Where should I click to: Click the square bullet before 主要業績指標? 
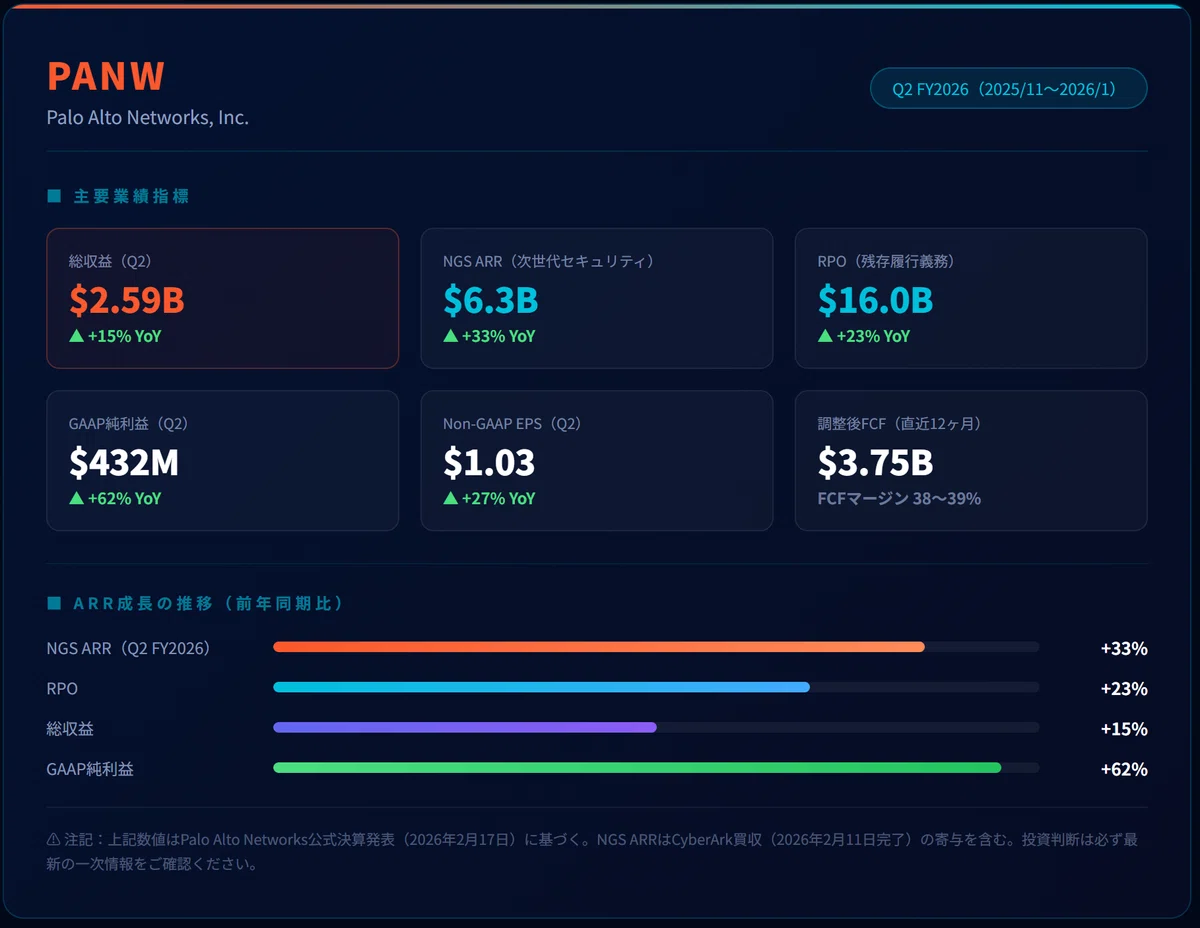pyautogui.click(x=54, y=196)
